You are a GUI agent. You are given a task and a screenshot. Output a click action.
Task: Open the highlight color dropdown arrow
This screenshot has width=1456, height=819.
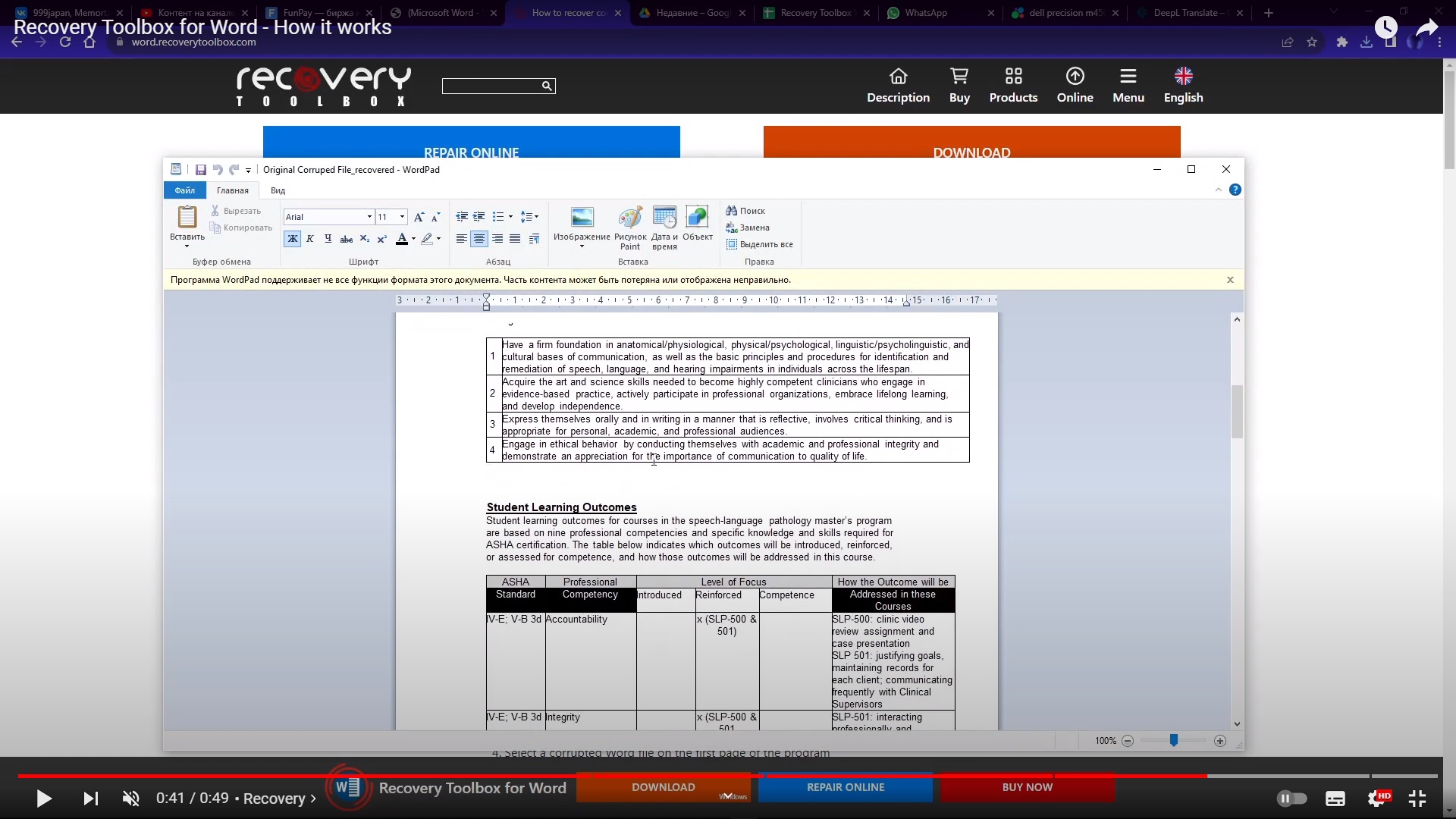(438, 239)
